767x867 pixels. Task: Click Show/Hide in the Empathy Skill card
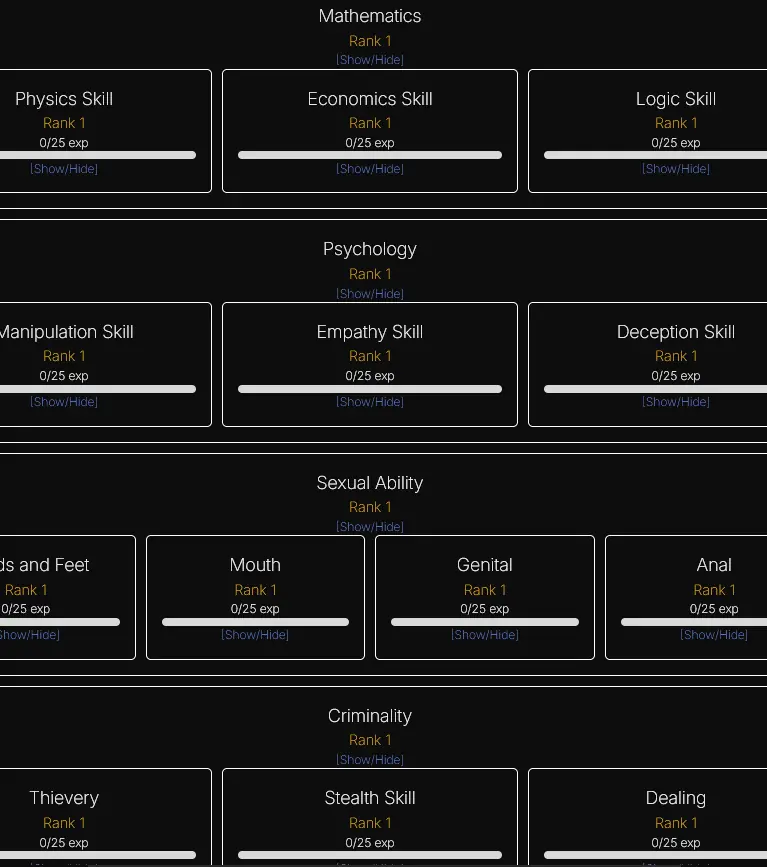click(x=369, y=402)
